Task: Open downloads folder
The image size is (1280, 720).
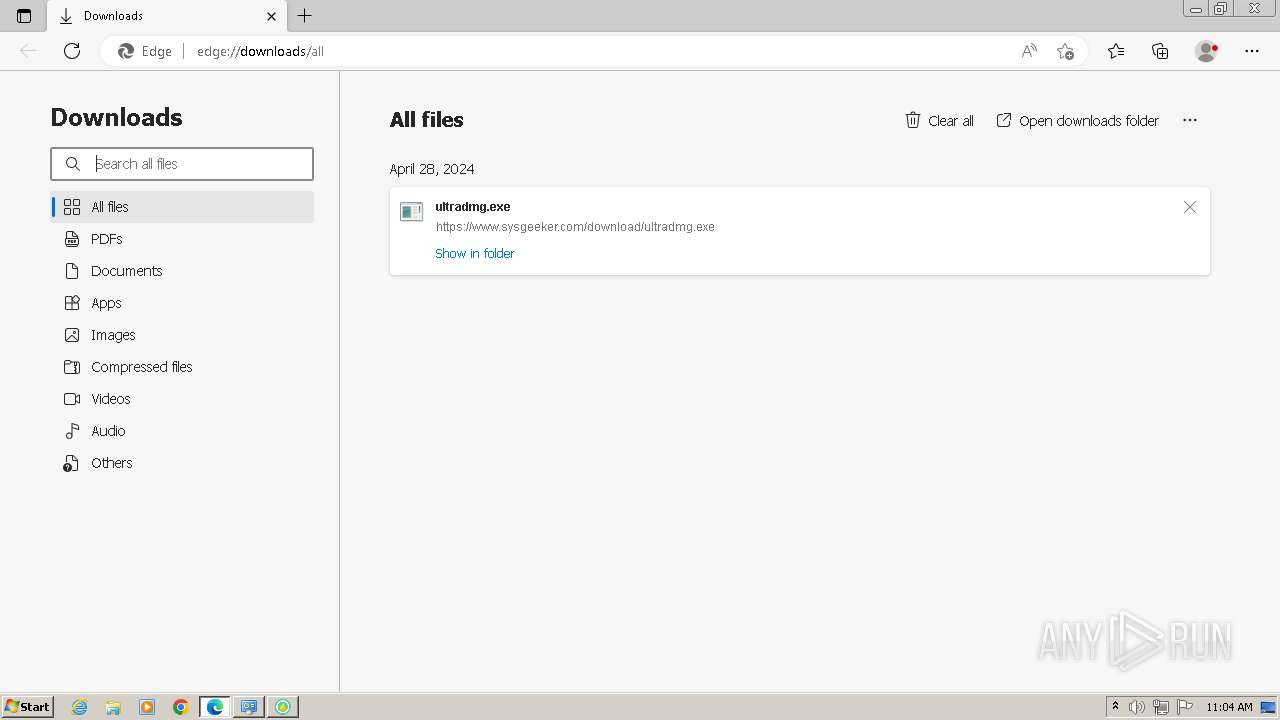Action: point(1077,120)
